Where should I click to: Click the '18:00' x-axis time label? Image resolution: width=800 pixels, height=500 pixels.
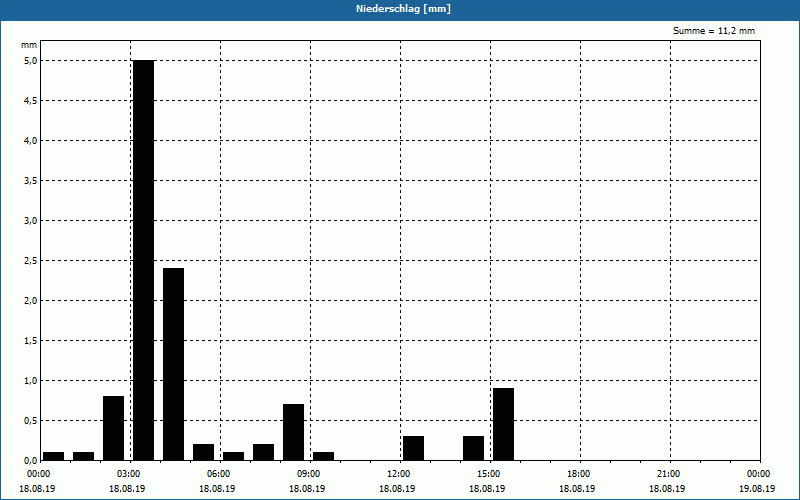coord(581,474)
